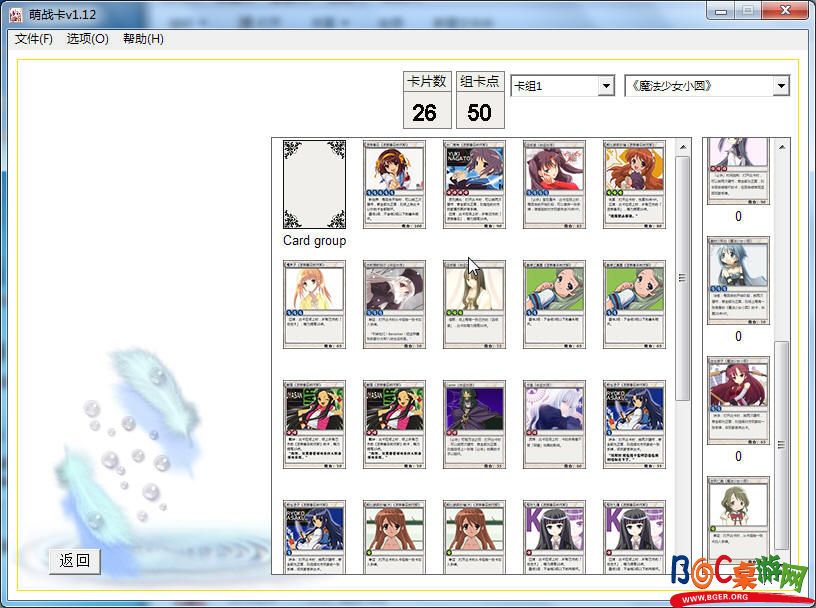Screen dimensions: 816x608
Task: Click the 卡片数 label
Action: tap(427, 82)
